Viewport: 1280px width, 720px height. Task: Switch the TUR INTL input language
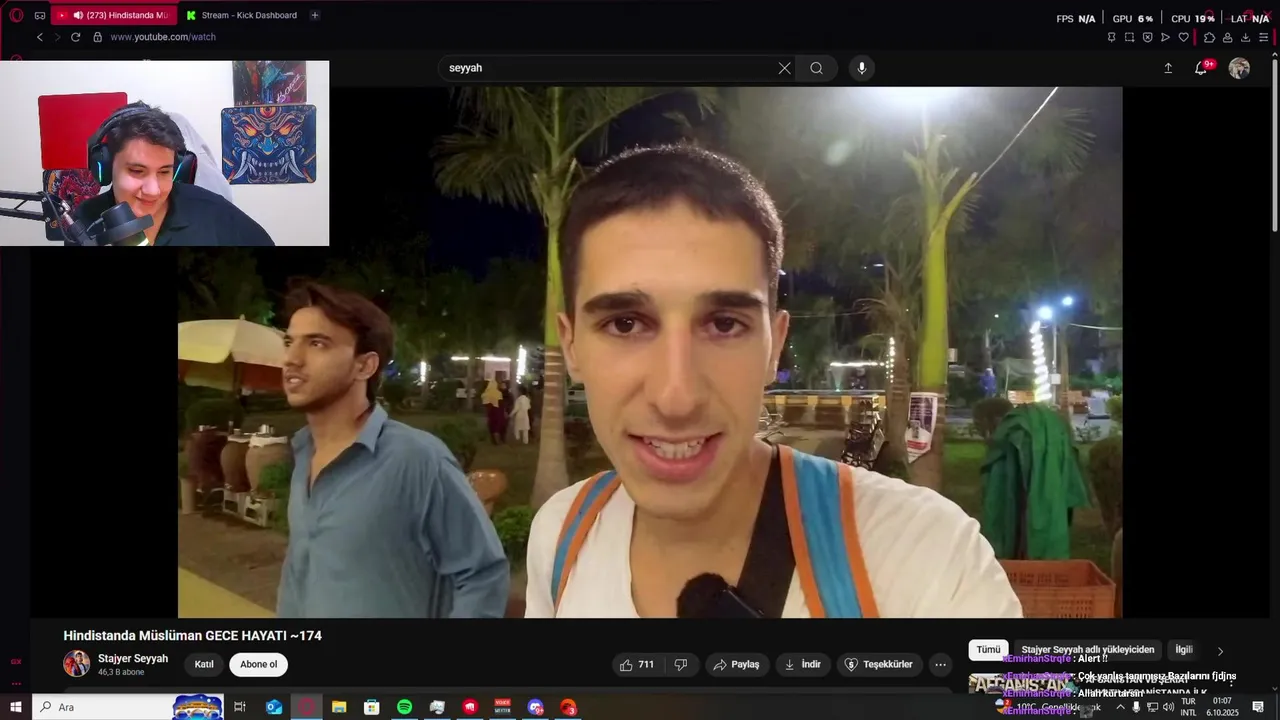tap(1188, 707)
